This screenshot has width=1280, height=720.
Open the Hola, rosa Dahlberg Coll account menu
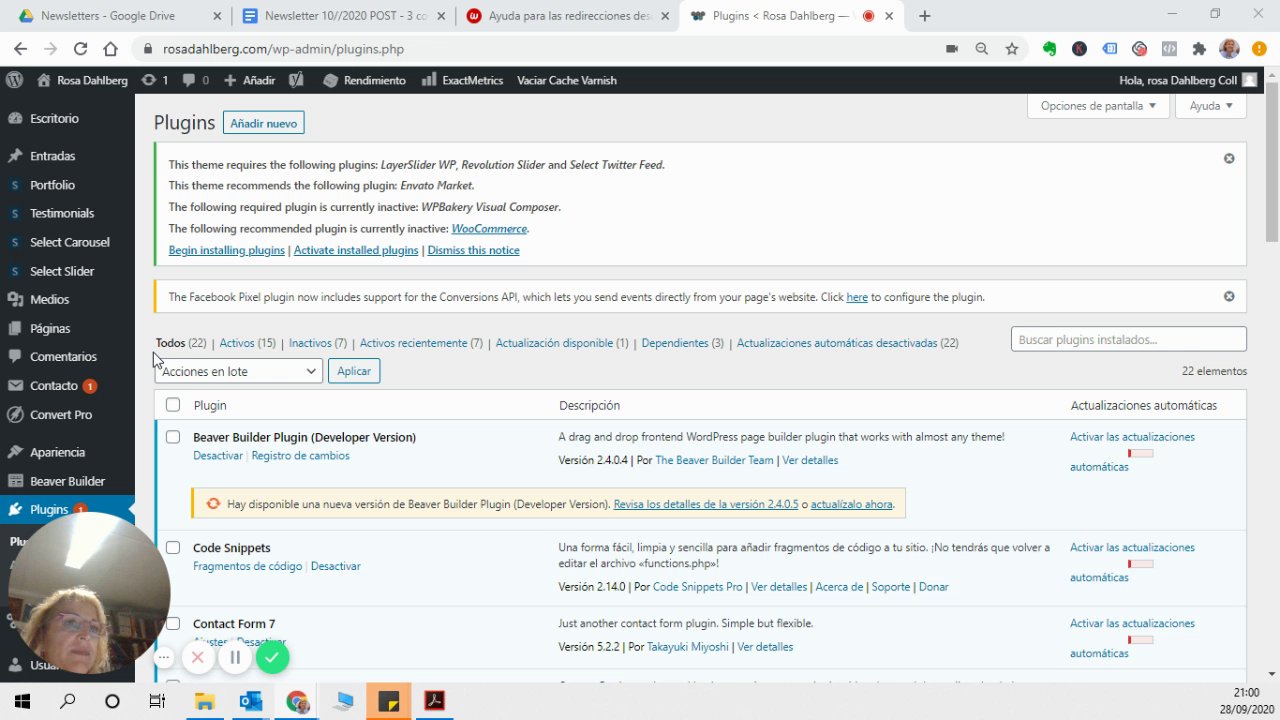coord(1188,80)
